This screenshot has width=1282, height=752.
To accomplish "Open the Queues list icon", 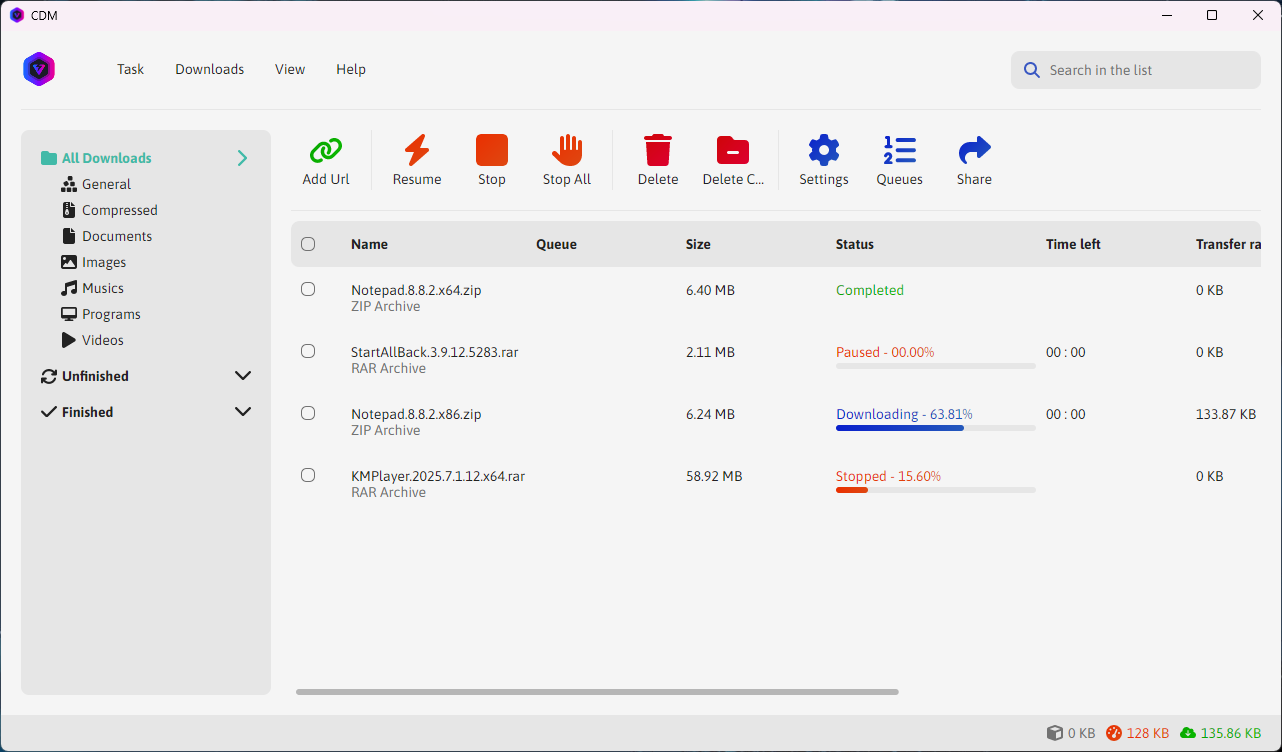I will tap(900, 151).
